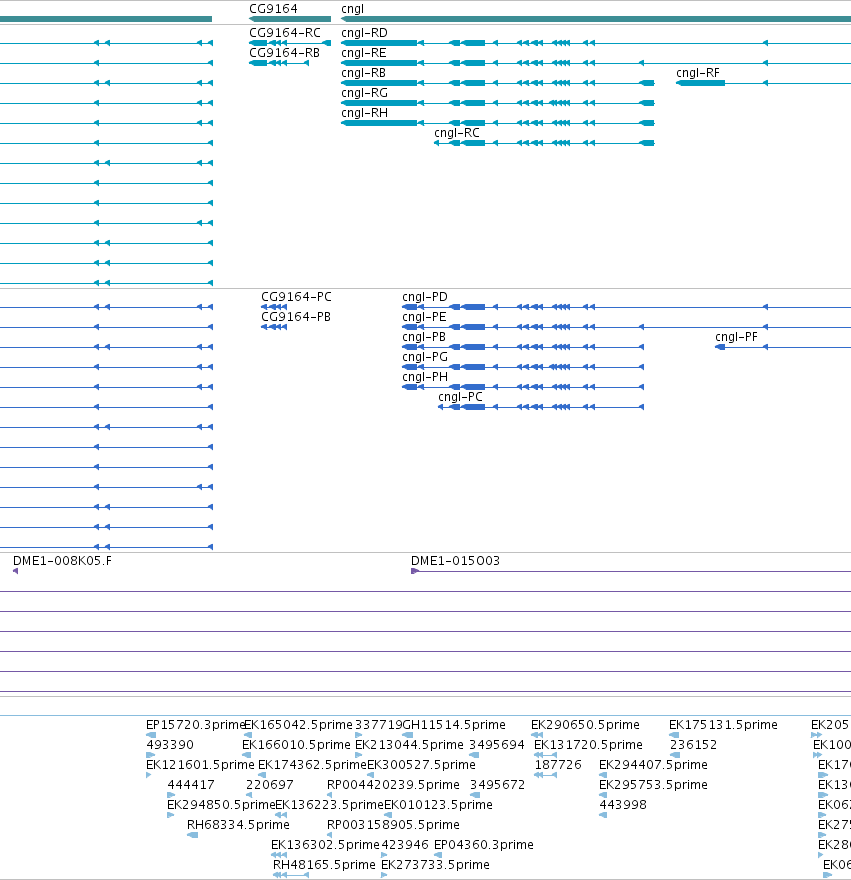
Task: Select the cngl-RE transcript label
Action: [364, 53]
